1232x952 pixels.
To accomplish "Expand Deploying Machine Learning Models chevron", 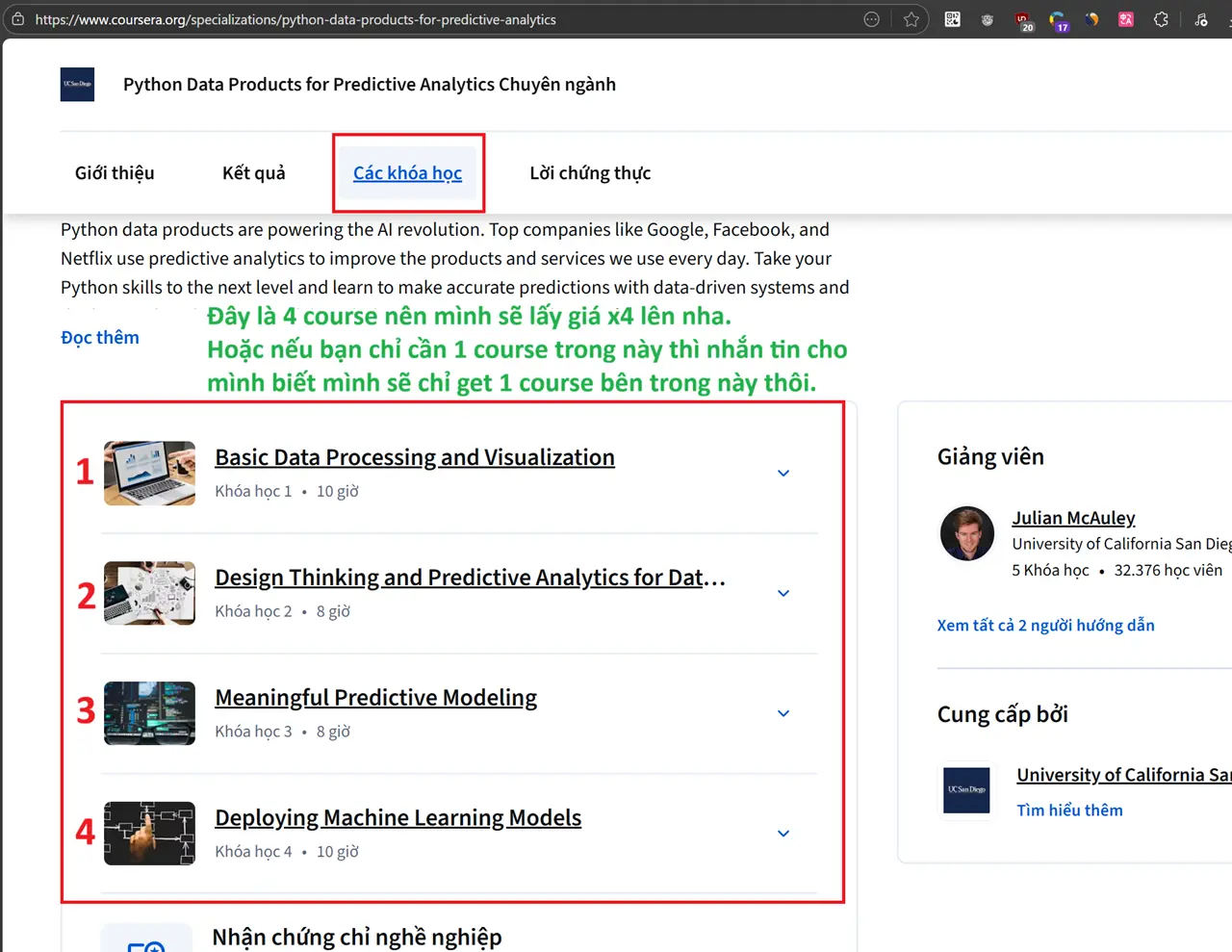I will click(783, 834).
